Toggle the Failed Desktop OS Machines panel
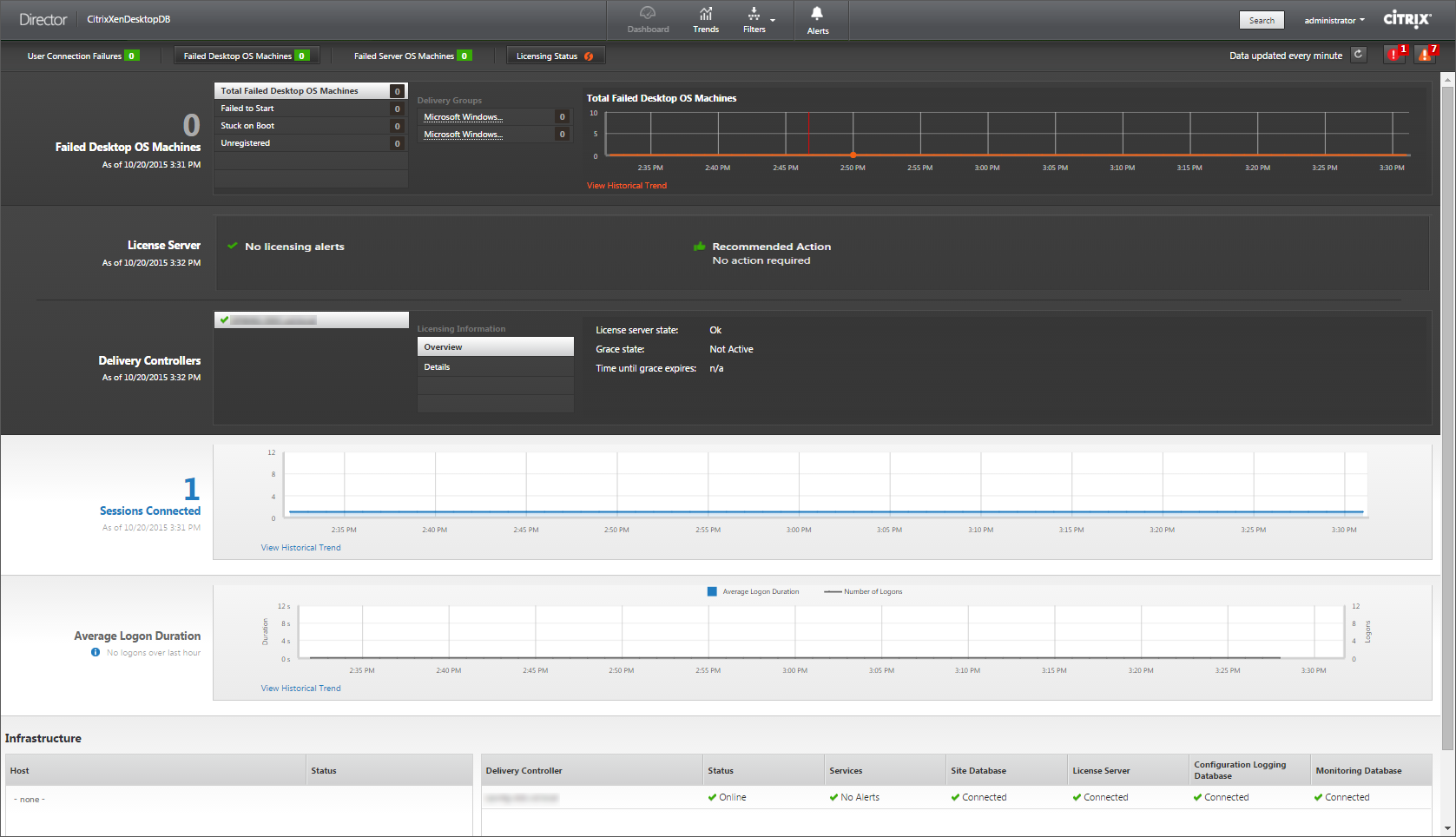 coord(246,56)
